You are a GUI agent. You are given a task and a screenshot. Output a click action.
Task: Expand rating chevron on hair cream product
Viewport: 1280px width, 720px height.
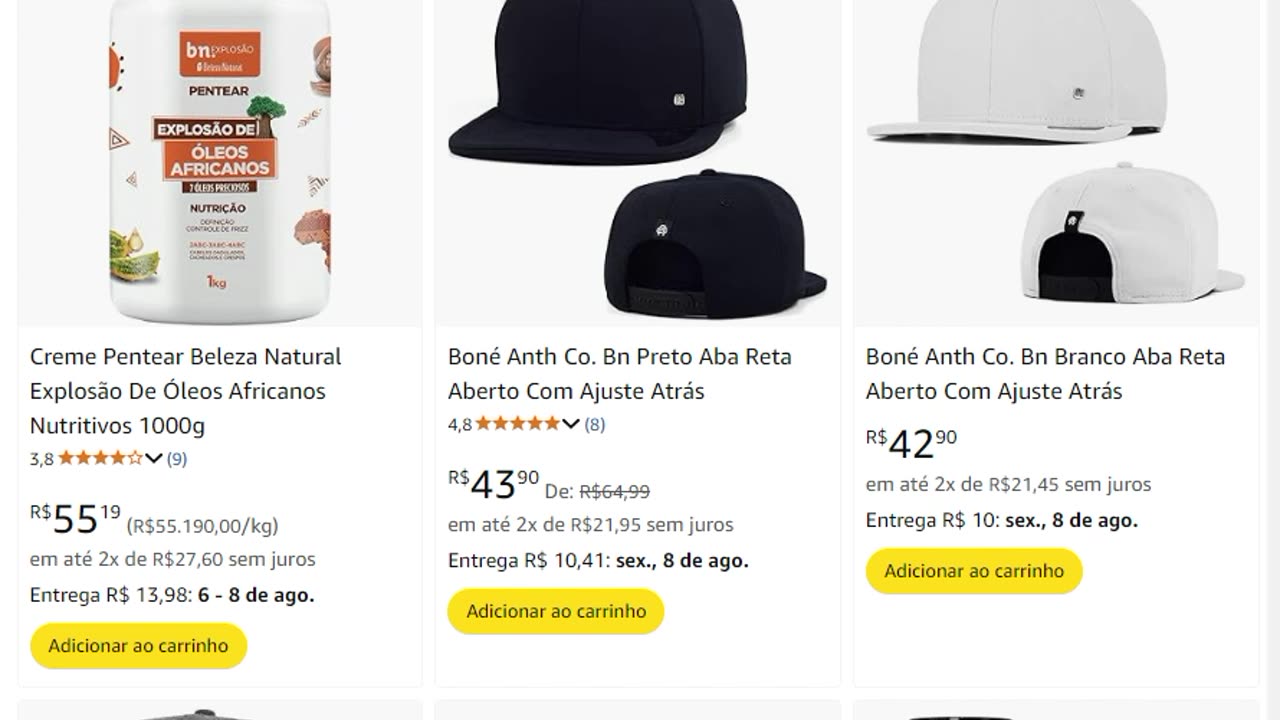[154, 459]
